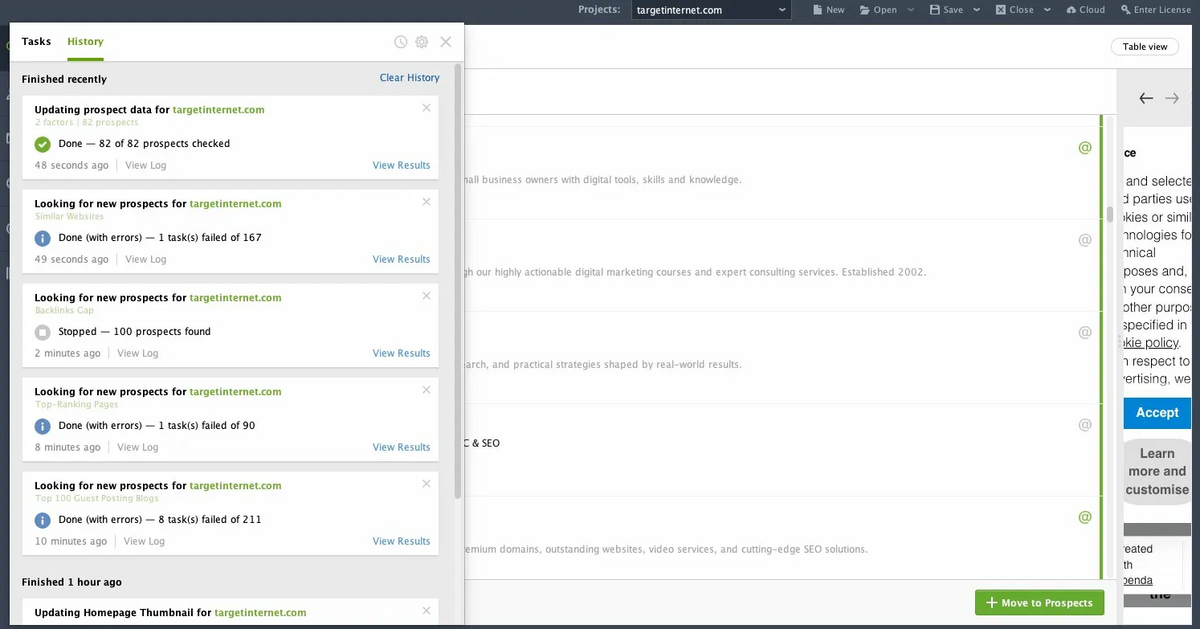Click info icon for 8 failed of 211

42,520
